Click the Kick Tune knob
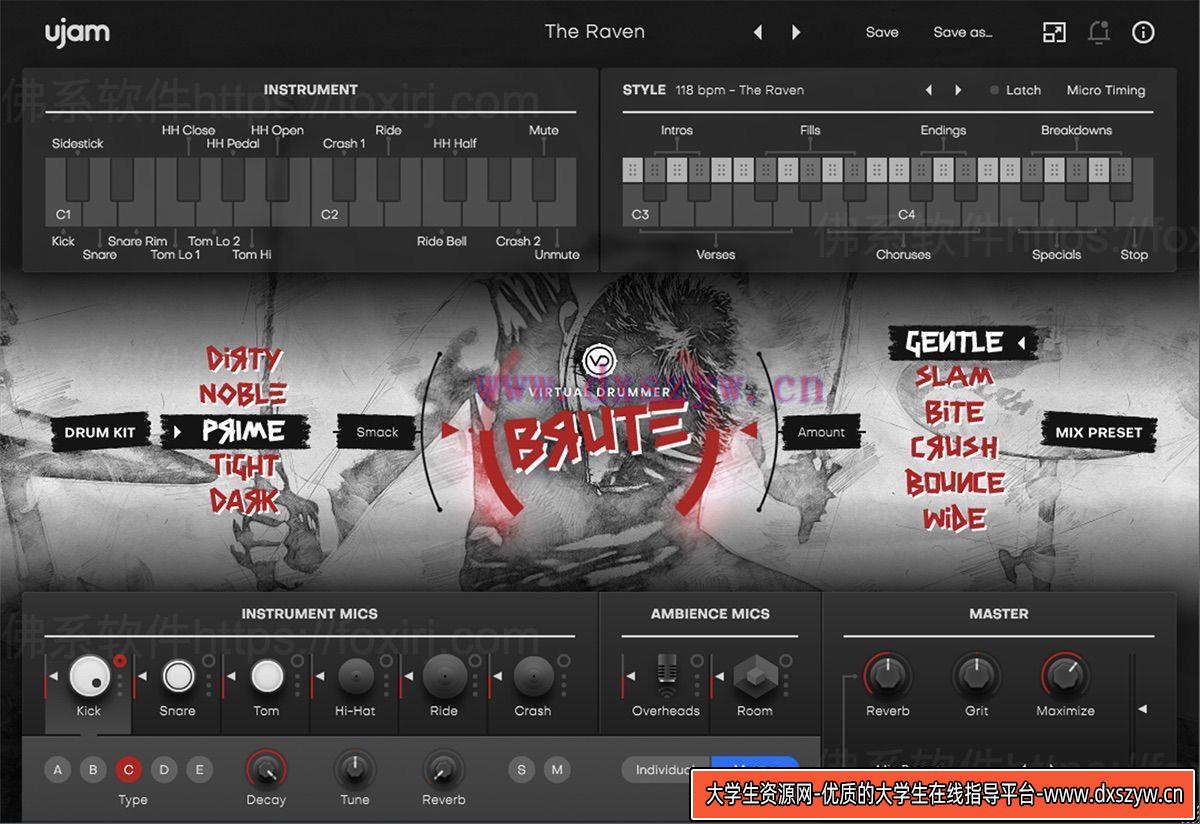The height and width of the screenshot is (824, 1200). (x=354, y=769)
